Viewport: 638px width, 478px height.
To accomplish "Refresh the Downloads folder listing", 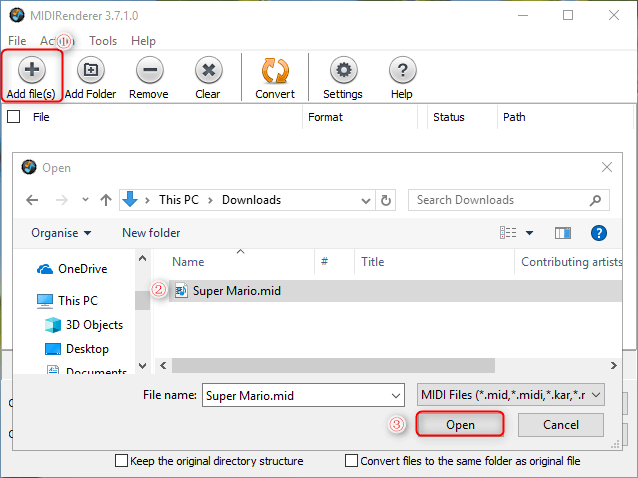I will click(387, 200).
